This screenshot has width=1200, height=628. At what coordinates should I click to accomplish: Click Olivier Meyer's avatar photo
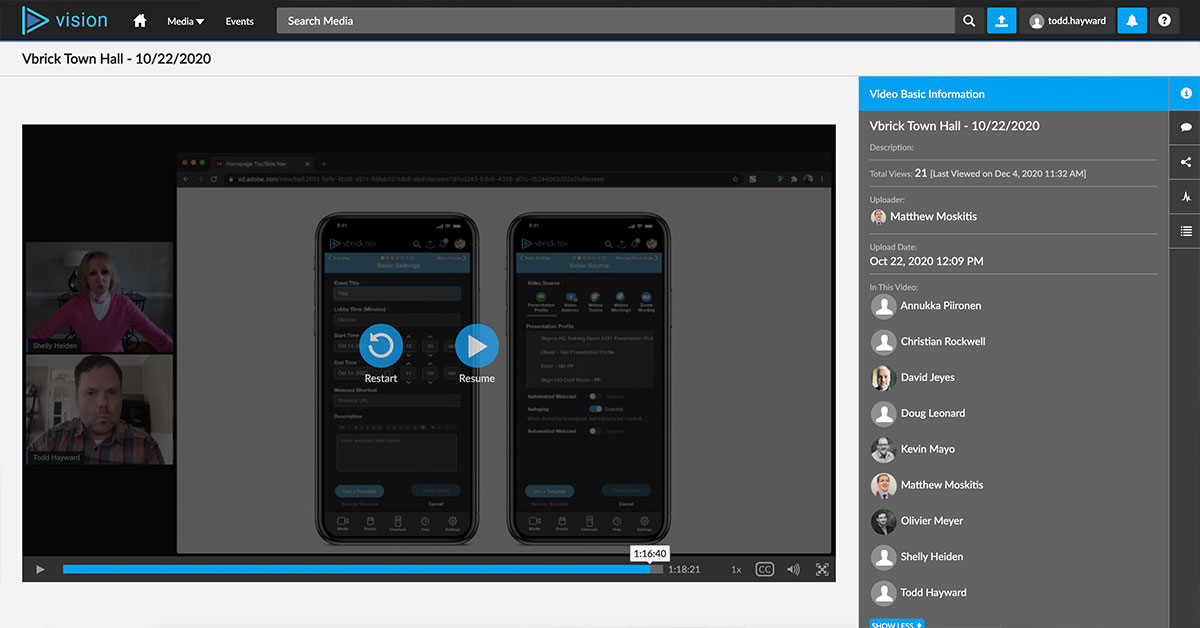tap(882, 521)
